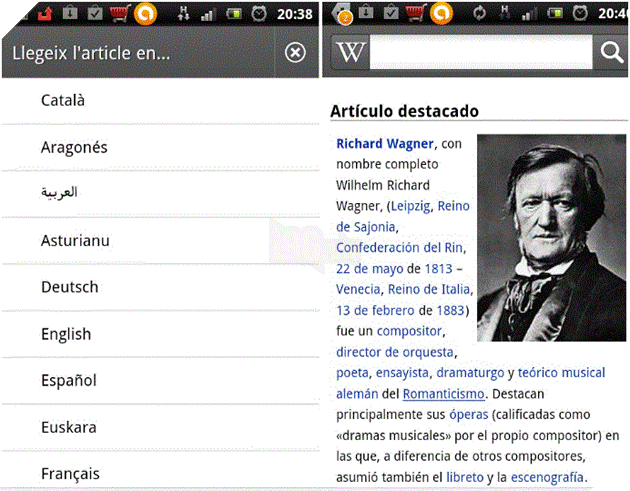Tap the sync icon in right status bar
The width and height of the screenshot is (630, 491).
[479, 14]
